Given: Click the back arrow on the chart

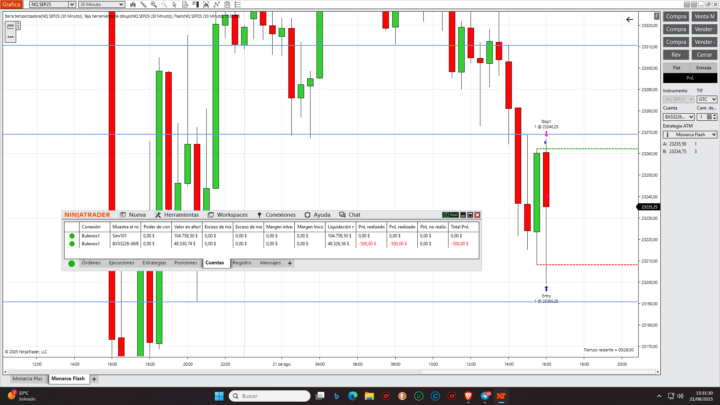Looking at the screenshot, I should click(630, 19).
